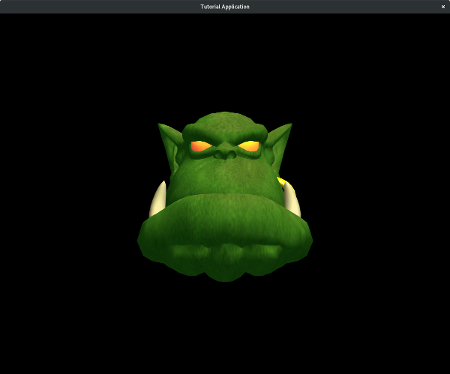Click the ogre's upper lip area

(224, 178)
